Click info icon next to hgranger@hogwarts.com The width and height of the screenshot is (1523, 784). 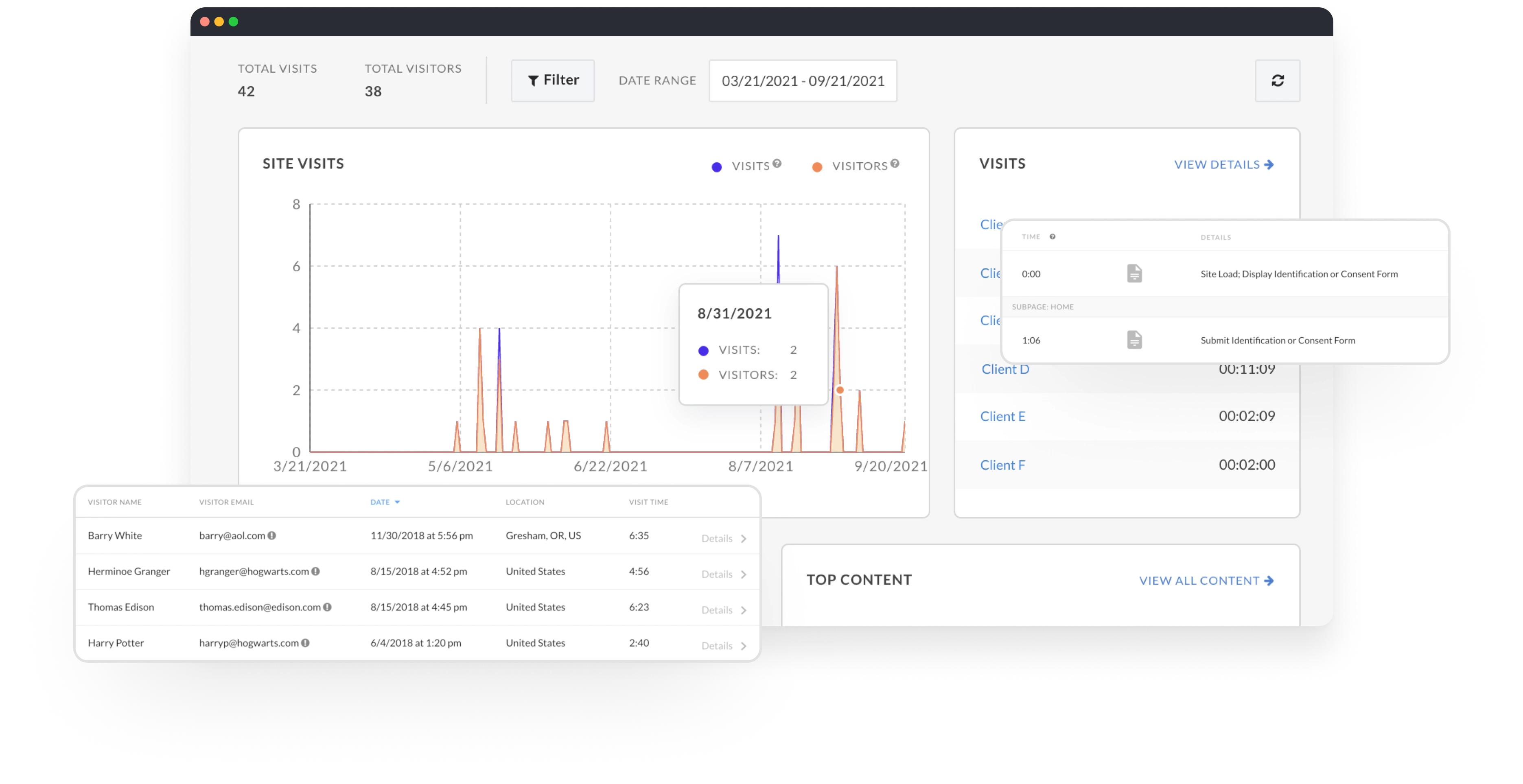tap(315, 571)
